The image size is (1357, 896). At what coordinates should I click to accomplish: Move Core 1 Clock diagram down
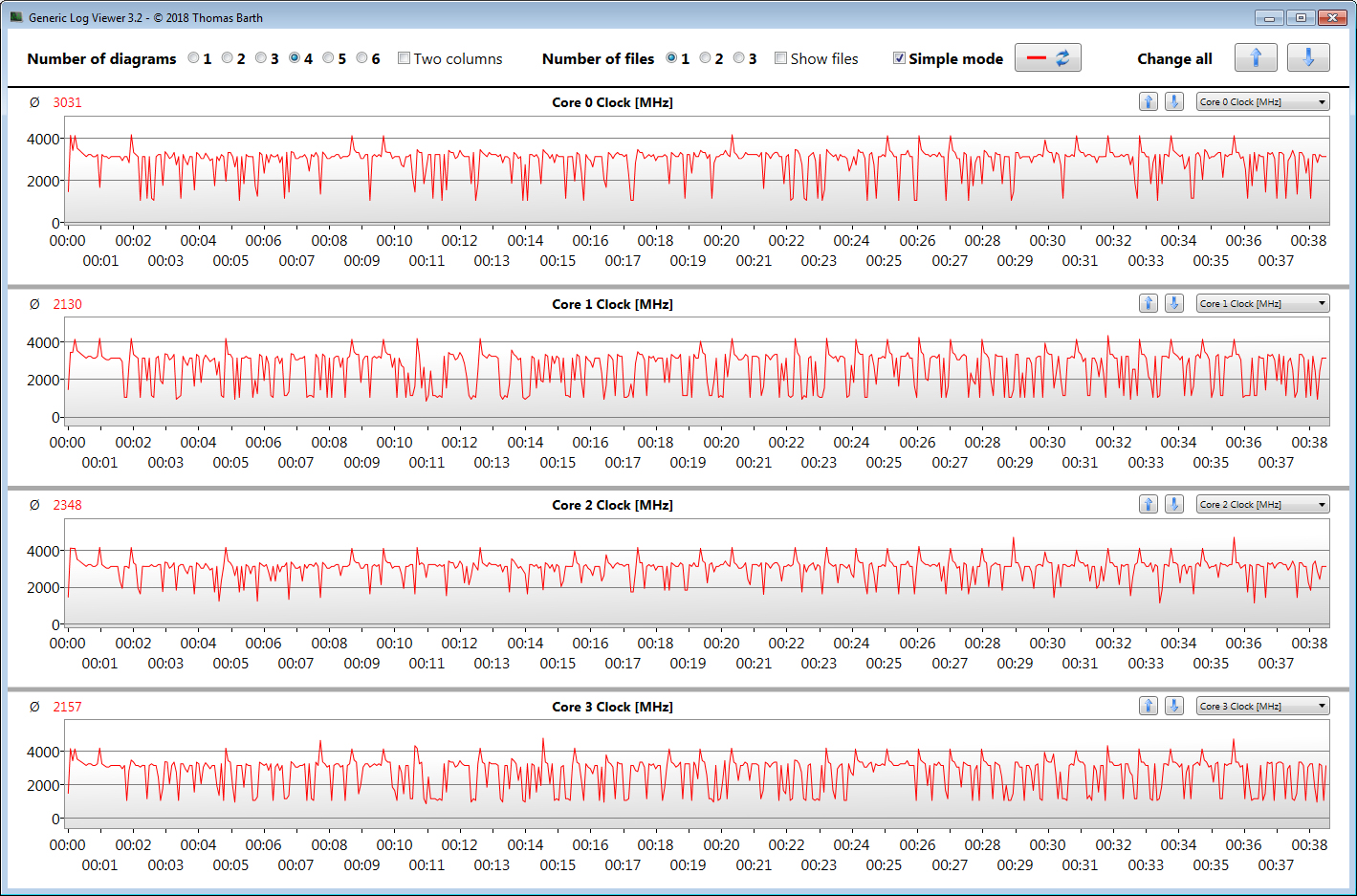click(1174, 303)
